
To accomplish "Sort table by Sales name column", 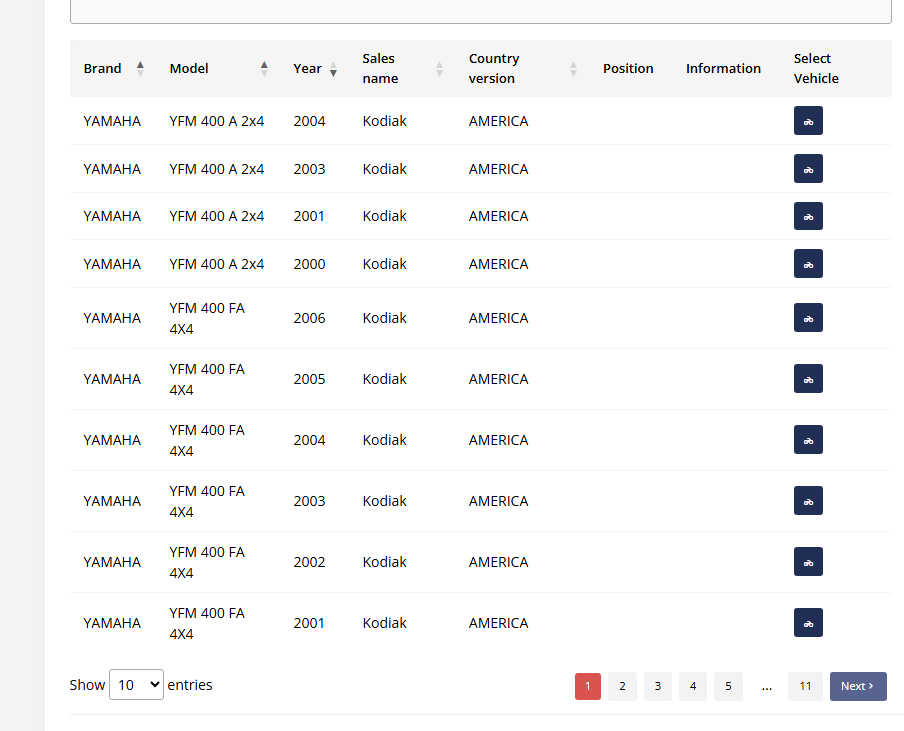I will coord(402,69).
